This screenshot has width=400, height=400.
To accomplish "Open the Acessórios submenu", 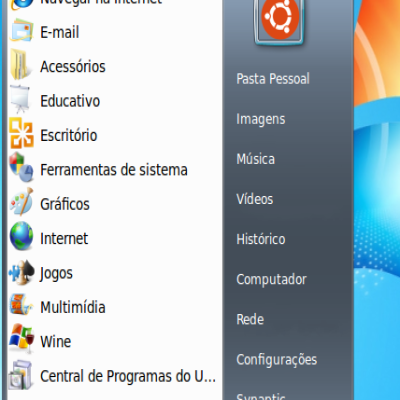I will pos(73,67).
